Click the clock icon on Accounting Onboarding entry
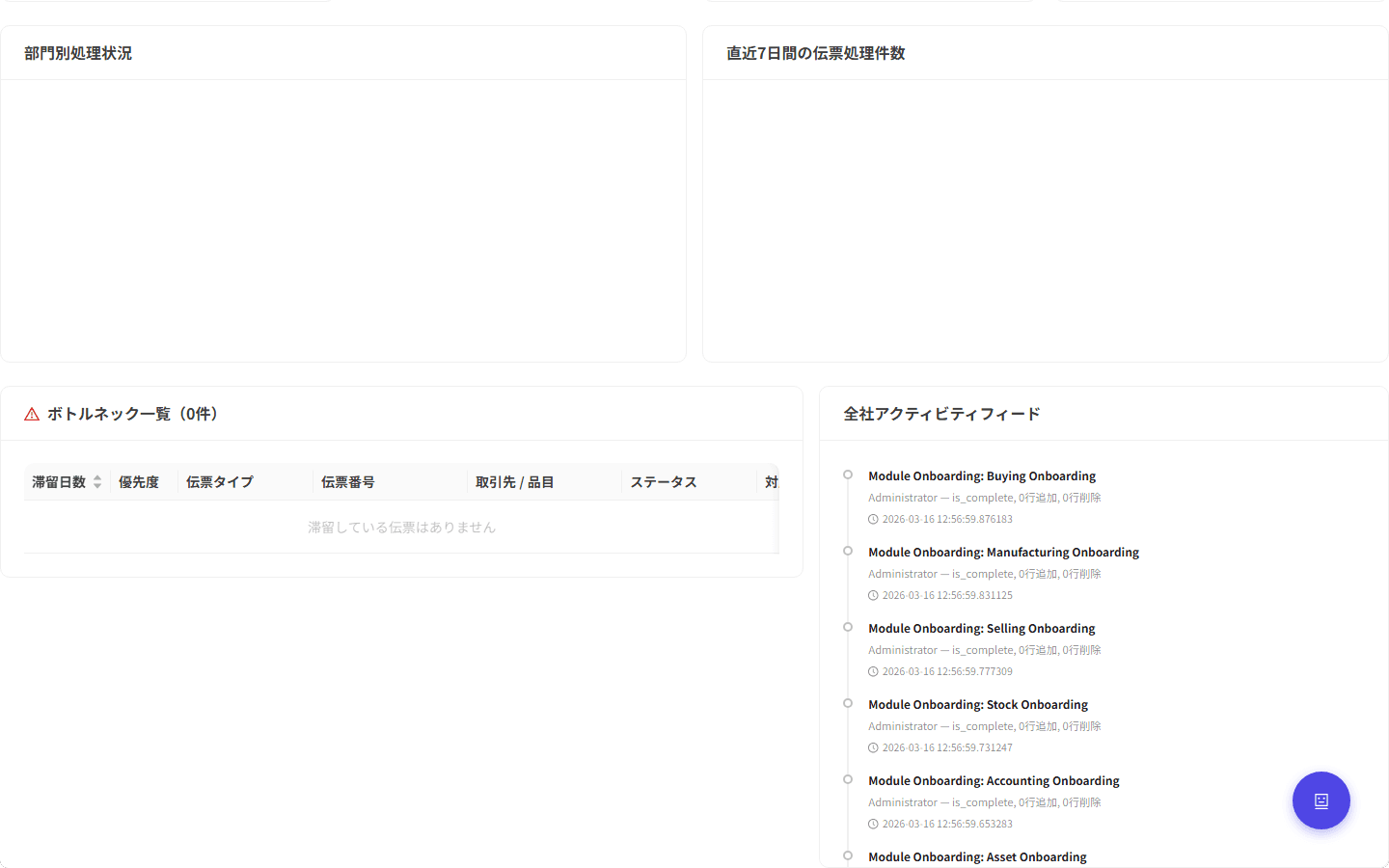The height and width of the screenshot is (868, 1389). pos(873,823)
